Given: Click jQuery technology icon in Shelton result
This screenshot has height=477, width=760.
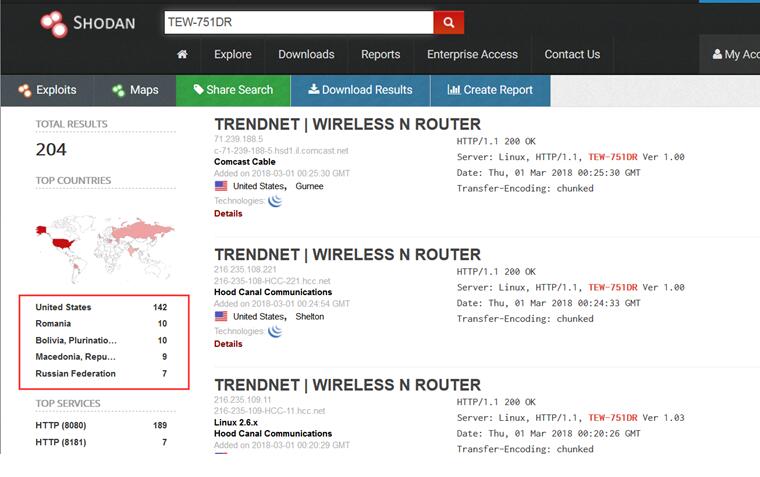Looking at the screenshot, I should pyautogui.click(x=275, y=331).
